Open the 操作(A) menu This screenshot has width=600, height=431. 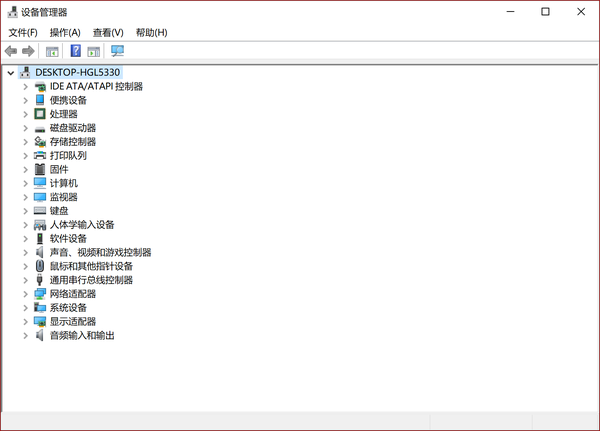coord(65,33)
